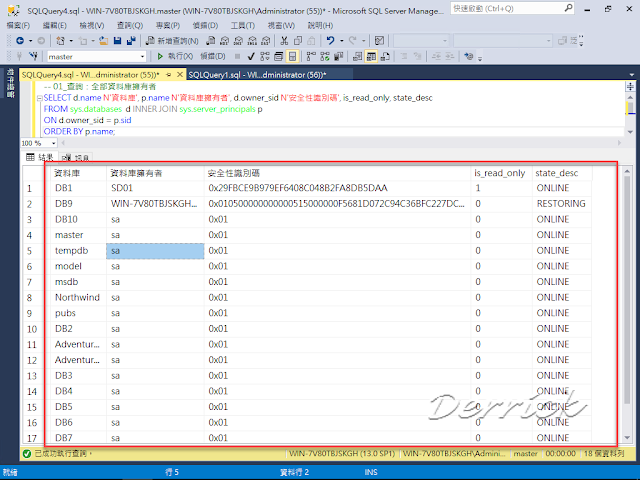Click the Stop (cancel query) square icon
Viewport: 640px width, 480px height.
(238, 56)
